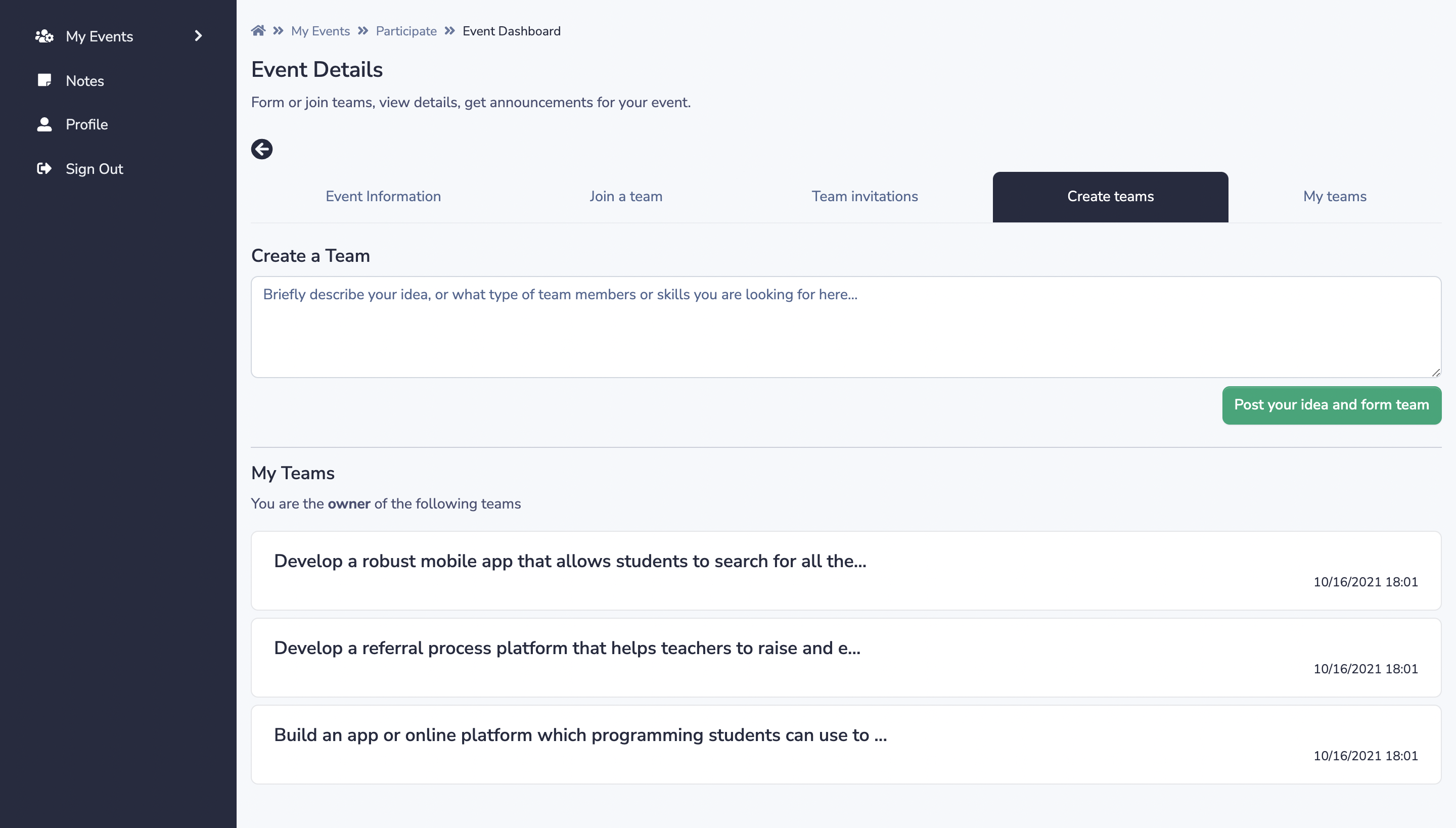This screenshot has height=828, width=1456.
Task: Open the Event Information tab
Action: click(x=383, y=196)
